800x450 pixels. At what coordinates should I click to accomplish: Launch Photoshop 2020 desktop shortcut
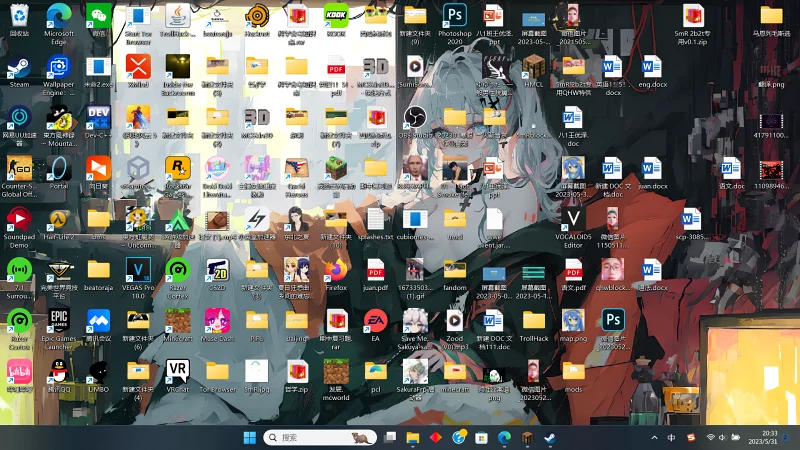tap(455, 24)
